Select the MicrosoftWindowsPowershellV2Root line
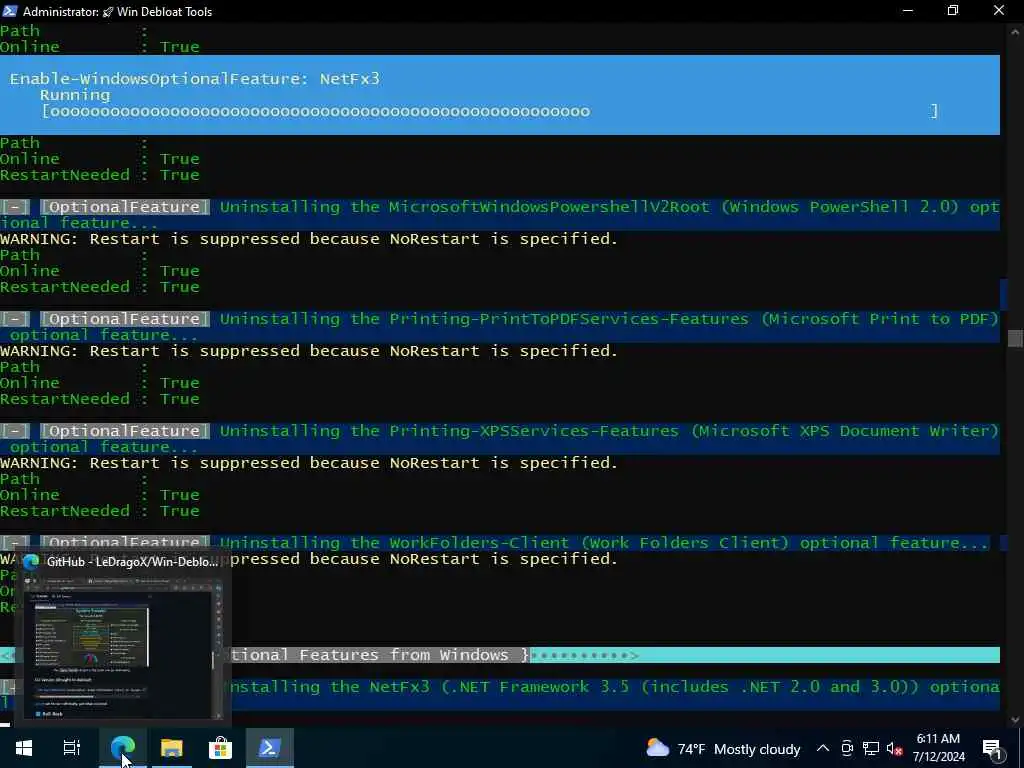Viewport: 1024px width, 768px height. point(500,215)
